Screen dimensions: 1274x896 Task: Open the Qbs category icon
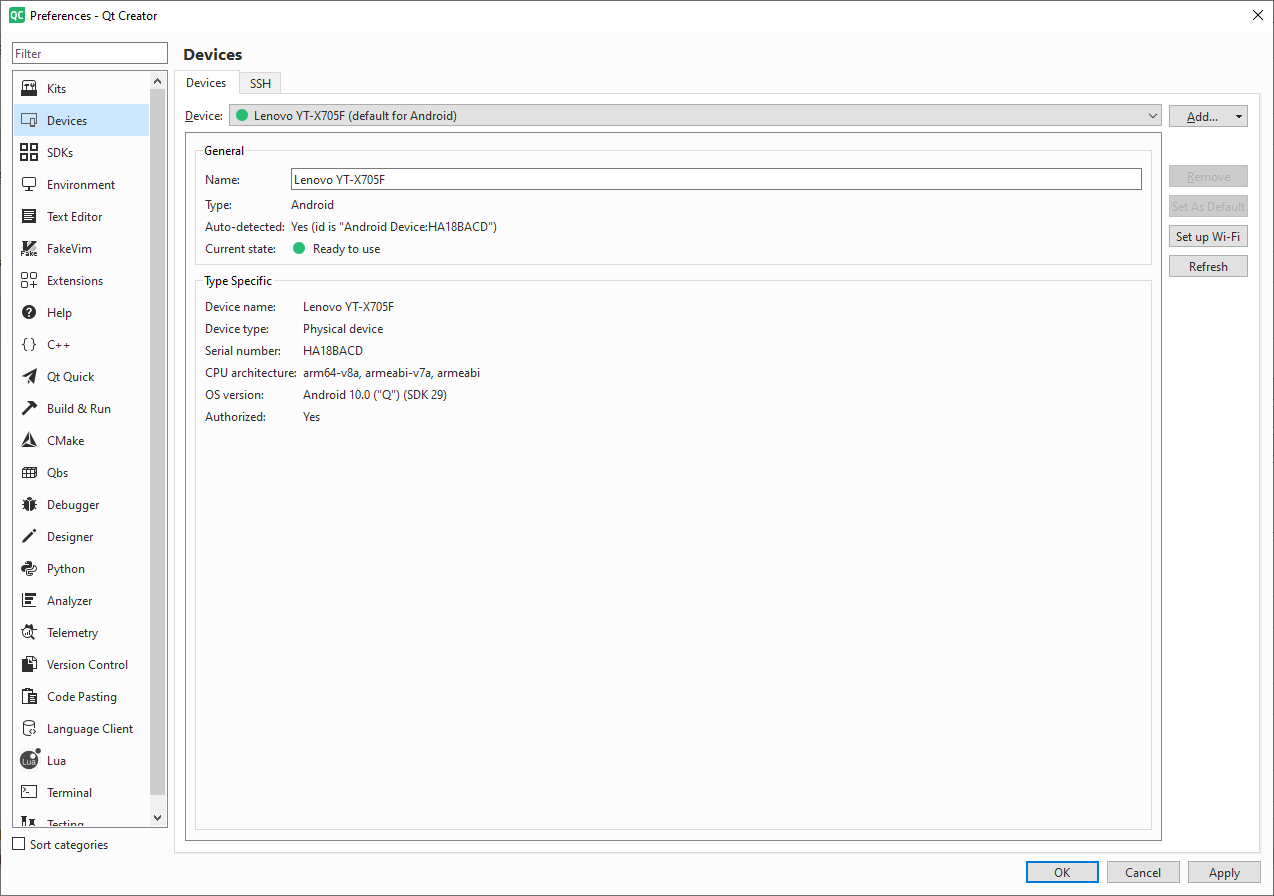(x=29, y=473)
